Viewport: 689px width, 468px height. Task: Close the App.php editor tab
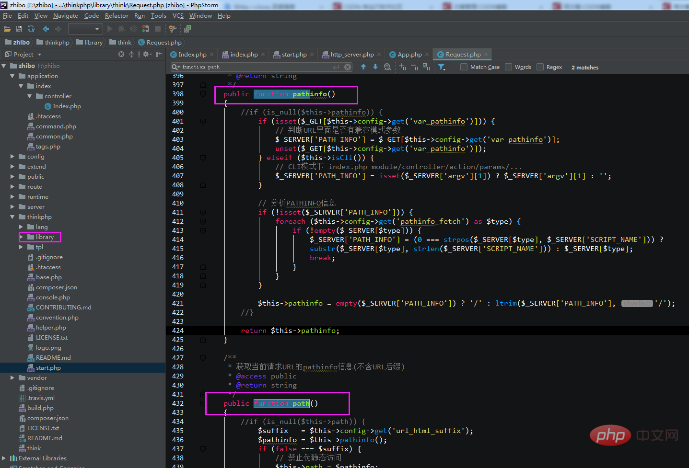pos(427,54)
